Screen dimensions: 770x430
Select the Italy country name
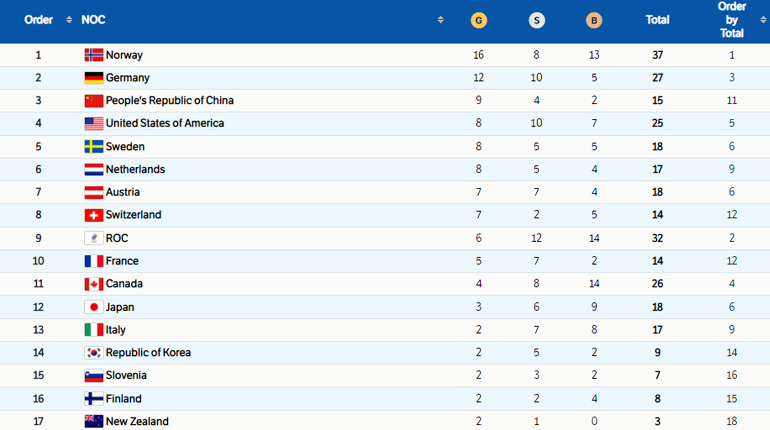(x=116, y=329)
